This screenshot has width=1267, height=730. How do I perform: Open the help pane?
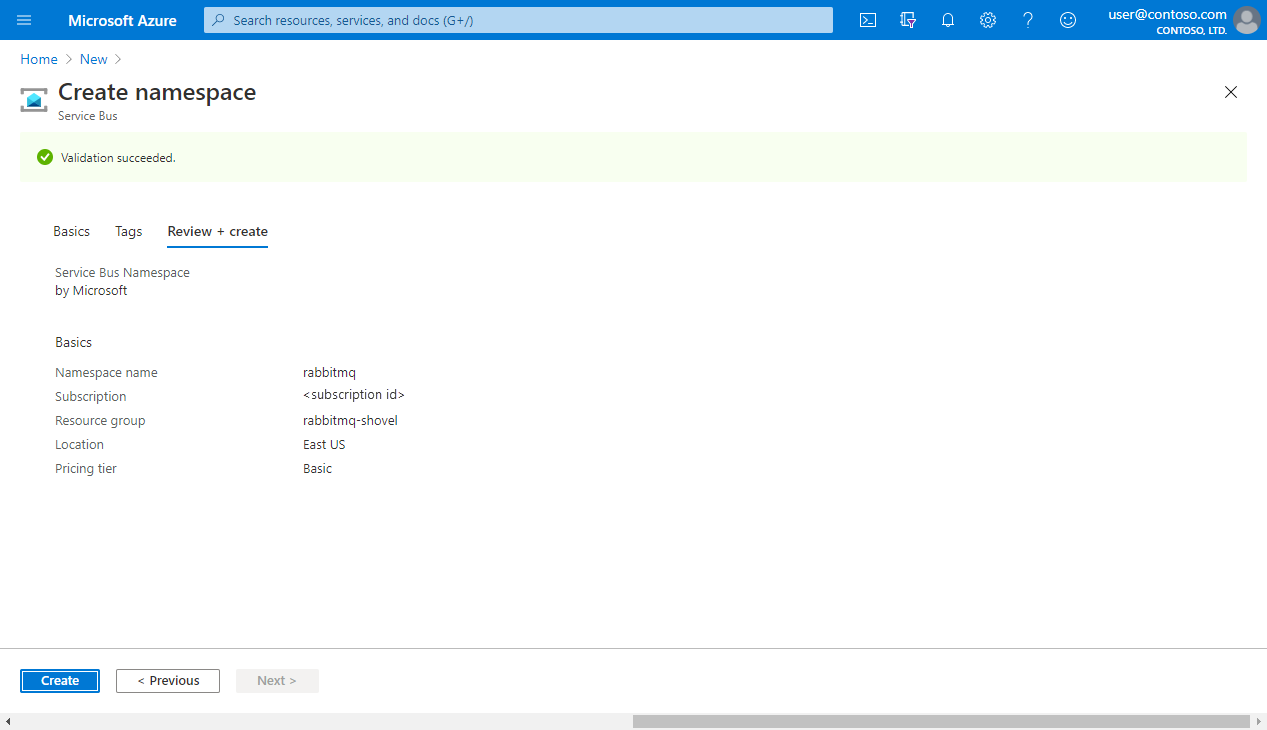pyautogui.click(x=1027, y=20)
